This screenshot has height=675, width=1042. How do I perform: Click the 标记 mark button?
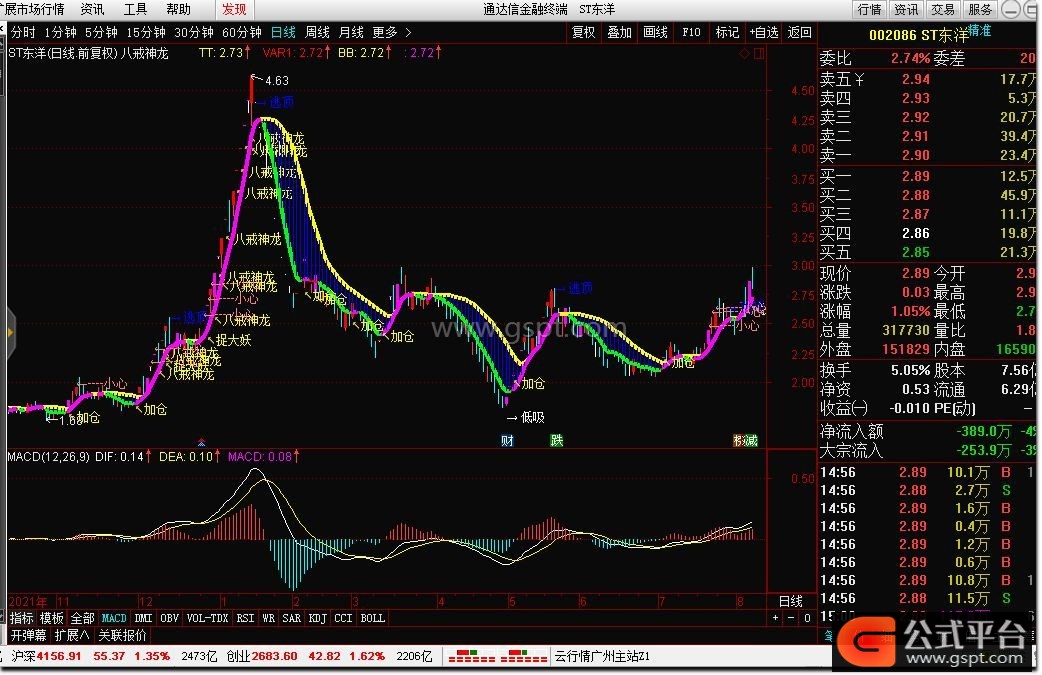(x=727, y=32)
